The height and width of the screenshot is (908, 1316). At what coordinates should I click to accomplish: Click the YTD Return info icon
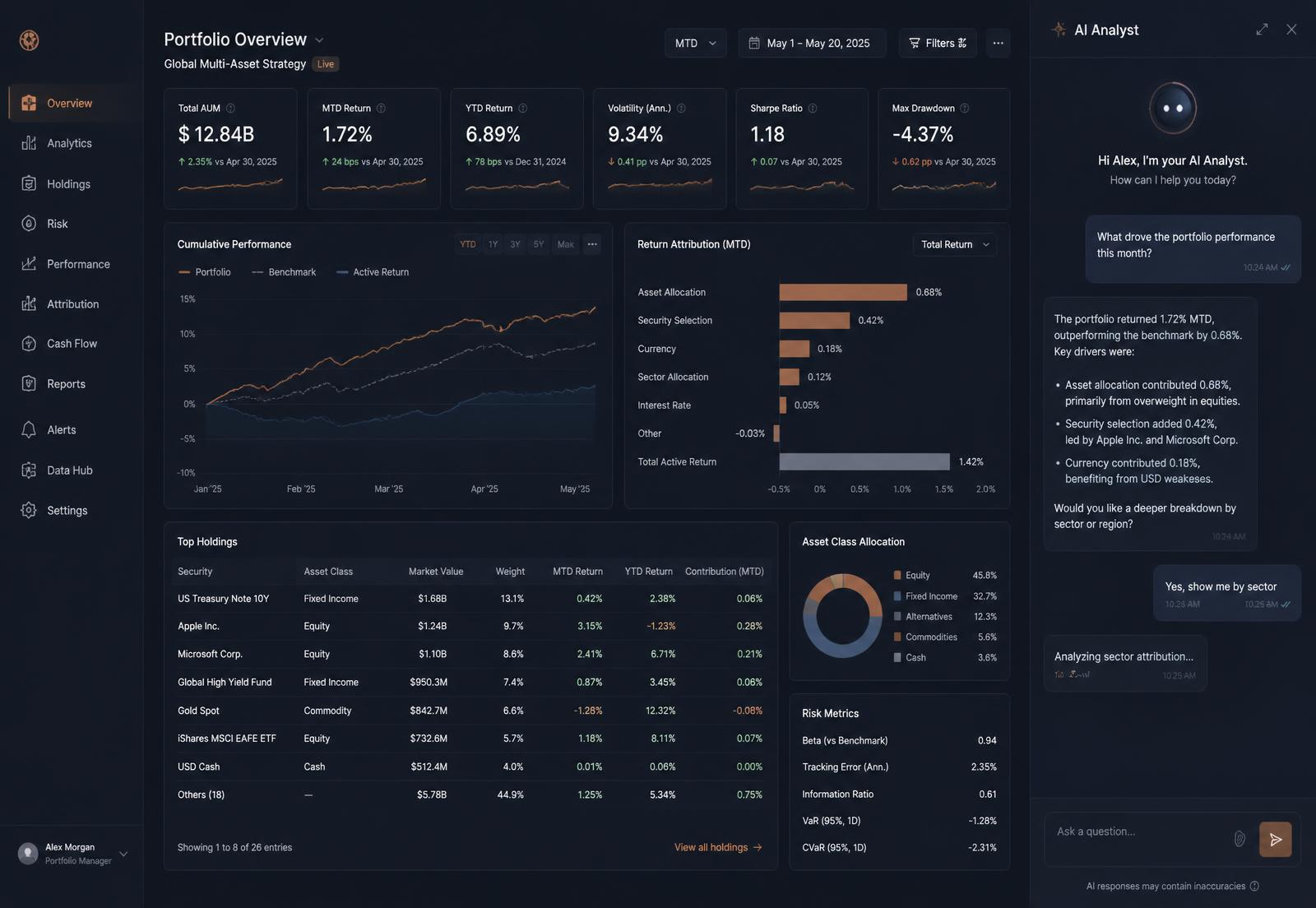click(522, 109)
